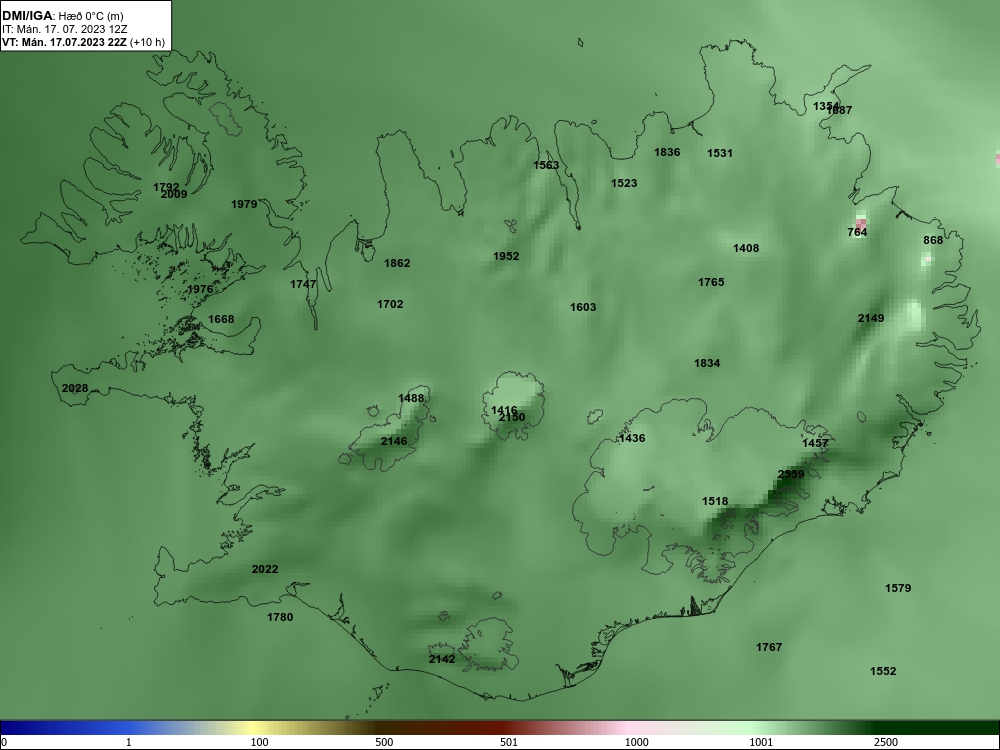The height and width of the screenshot is (750, 1000).
Task: Select the map value 1836
Action: click(x=667, y=152)
